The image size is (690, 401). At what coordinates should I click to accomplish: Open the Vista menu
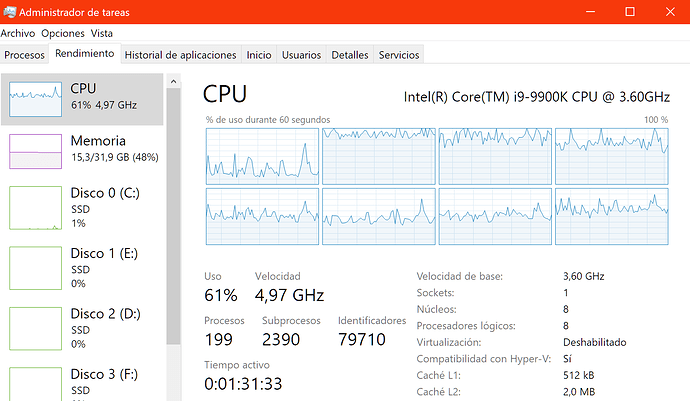102,33
